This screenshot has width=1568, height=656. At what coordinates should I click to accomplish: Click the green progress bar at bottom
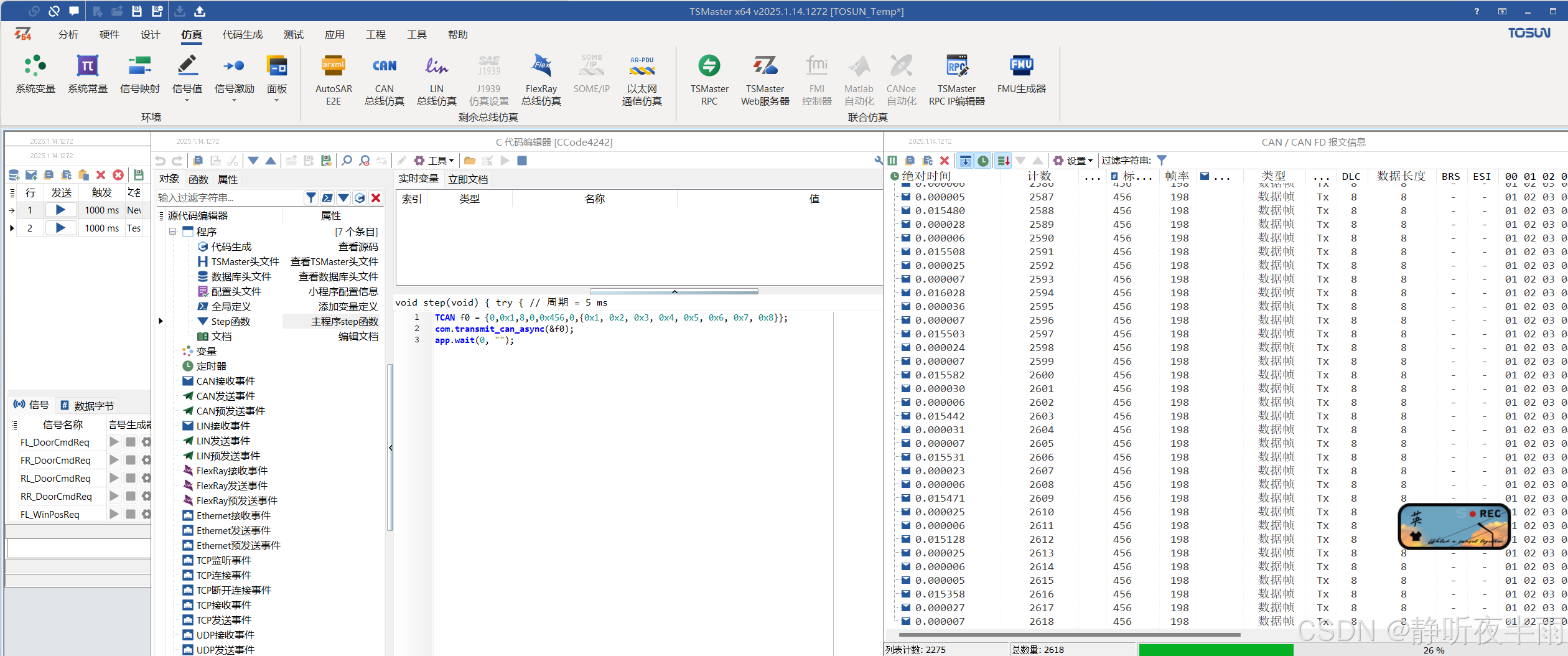[x=1216, y=650]
